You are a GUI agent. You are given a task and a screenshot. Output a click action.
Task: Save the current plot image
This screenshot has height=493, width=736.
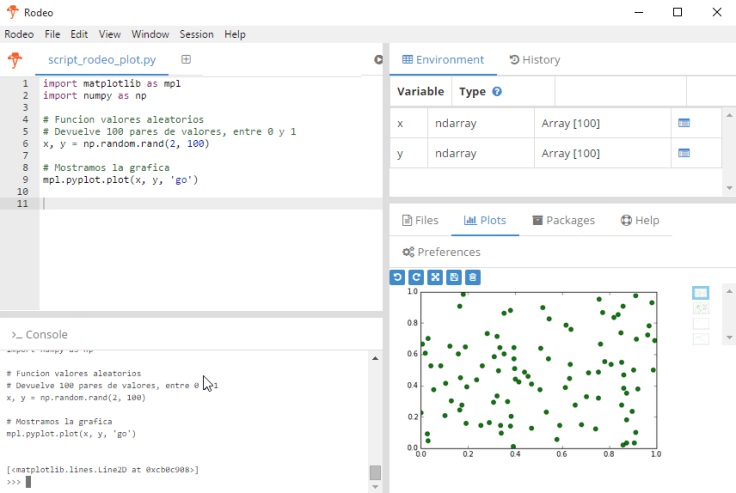[x=454, y=277]
